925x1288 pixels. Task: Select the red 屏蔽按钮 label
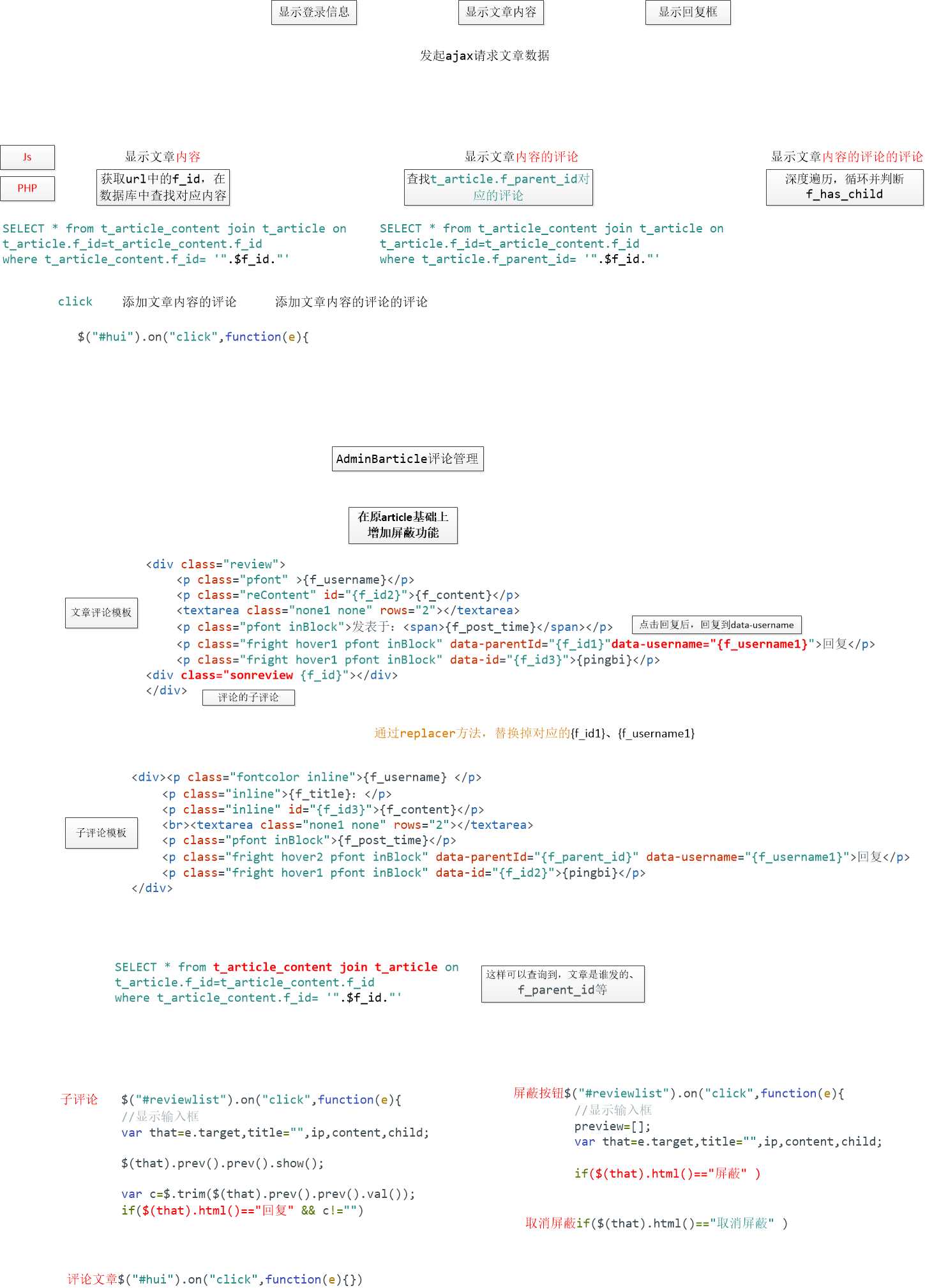(538, 1093)
